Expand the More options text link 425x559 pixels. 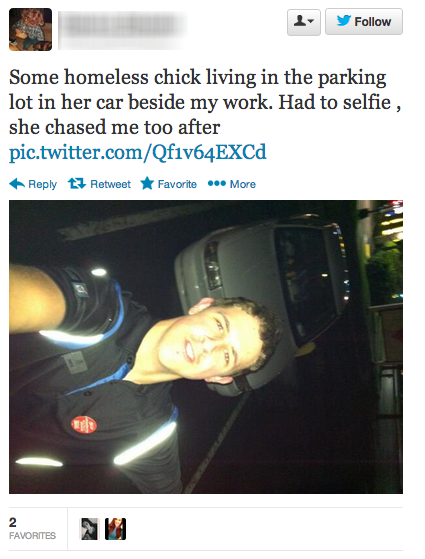point(243,184)
